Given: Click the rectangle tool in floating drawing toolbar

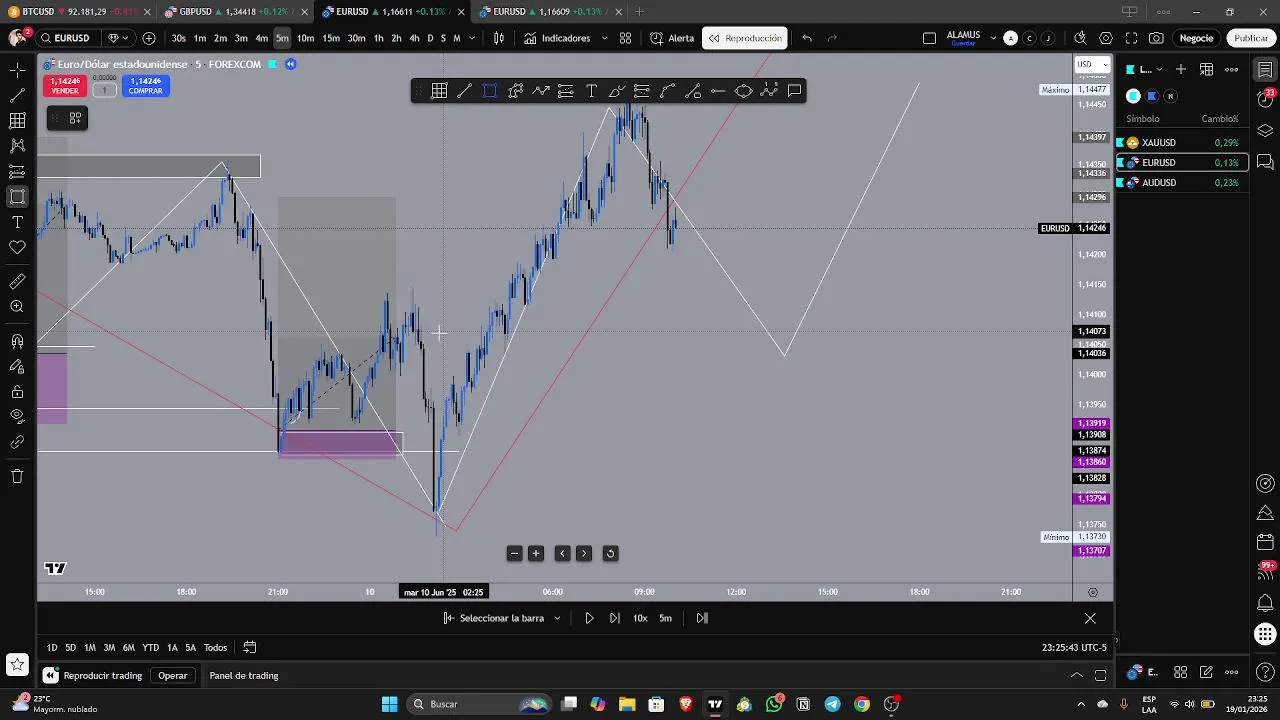Looking at the screenshot, I should click(490, 91).
